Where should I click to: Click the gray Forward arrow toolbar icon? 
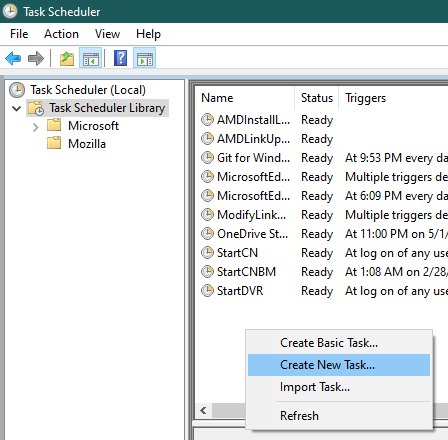(36, 59)
